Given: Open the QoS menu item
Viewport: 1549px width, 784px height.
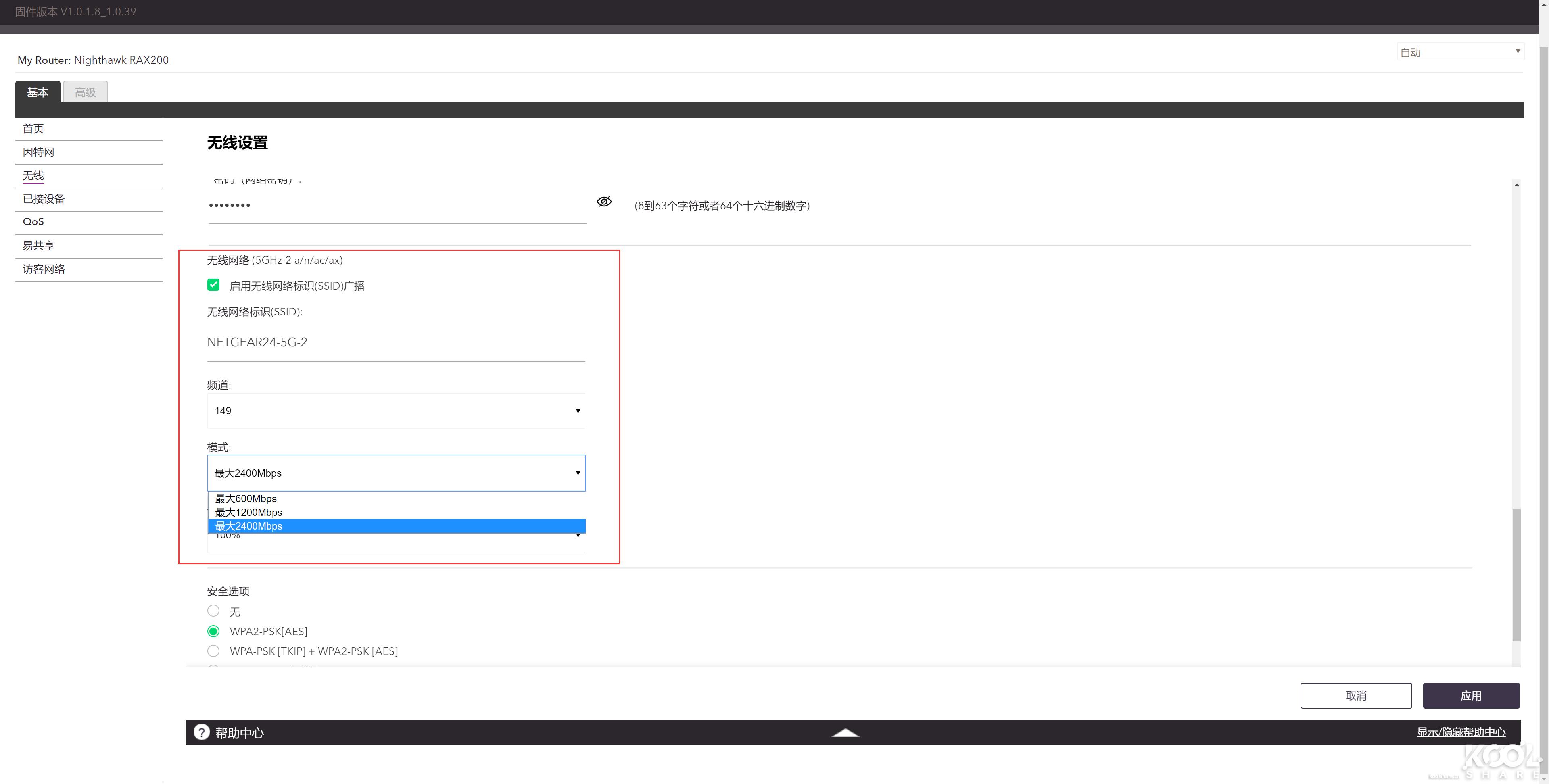Looking at the screenshot, I should pyautogui.click(x=33, y=222).
